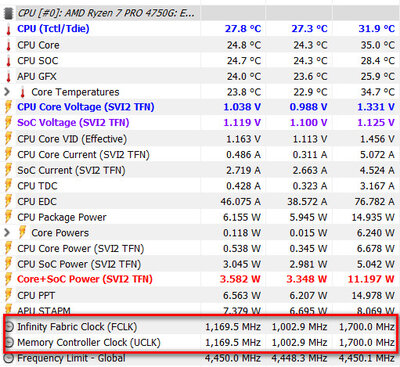This screenshot has width=400, height=367.
Task: Click the thermometer icon beside APU GFX
Action: [x=8, y=76]
